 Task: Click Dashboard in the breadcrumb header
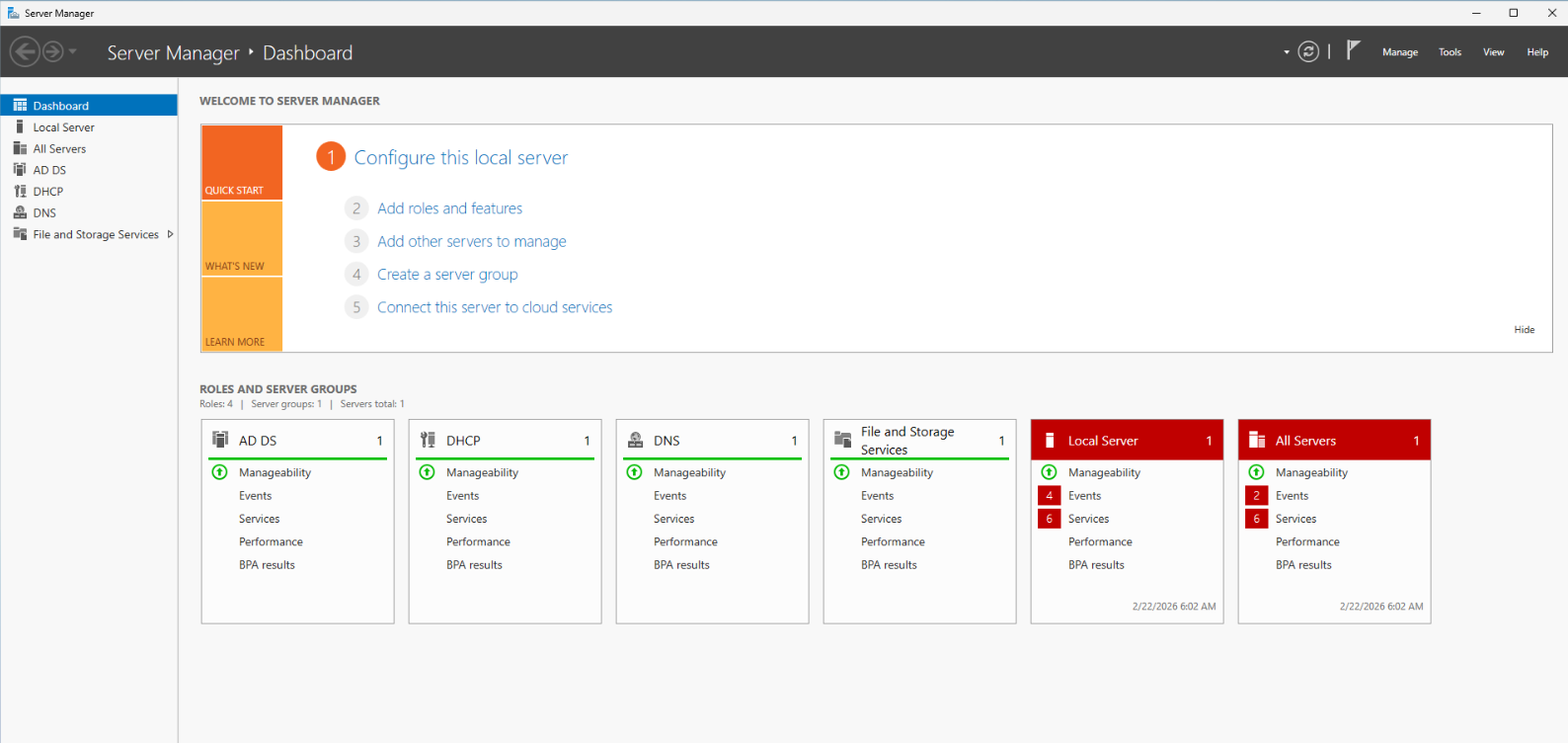(307, 52)
